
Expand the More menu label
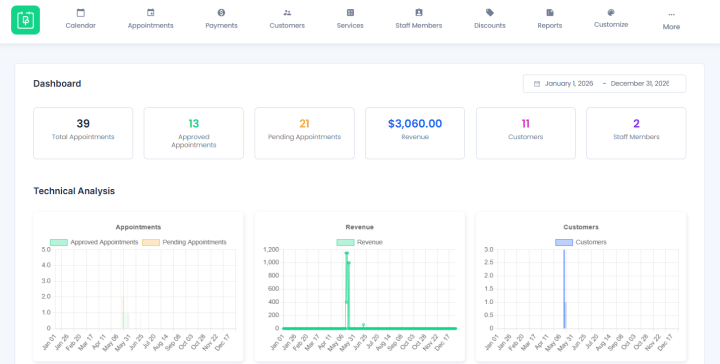click(x=671, y=27)
